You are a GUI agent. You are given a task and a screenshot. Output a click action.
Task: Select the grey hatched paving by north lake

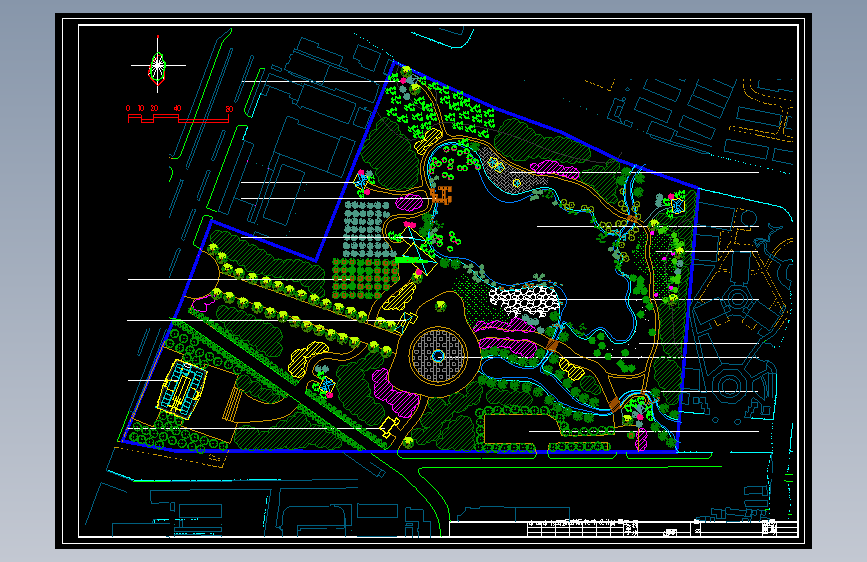511,171
